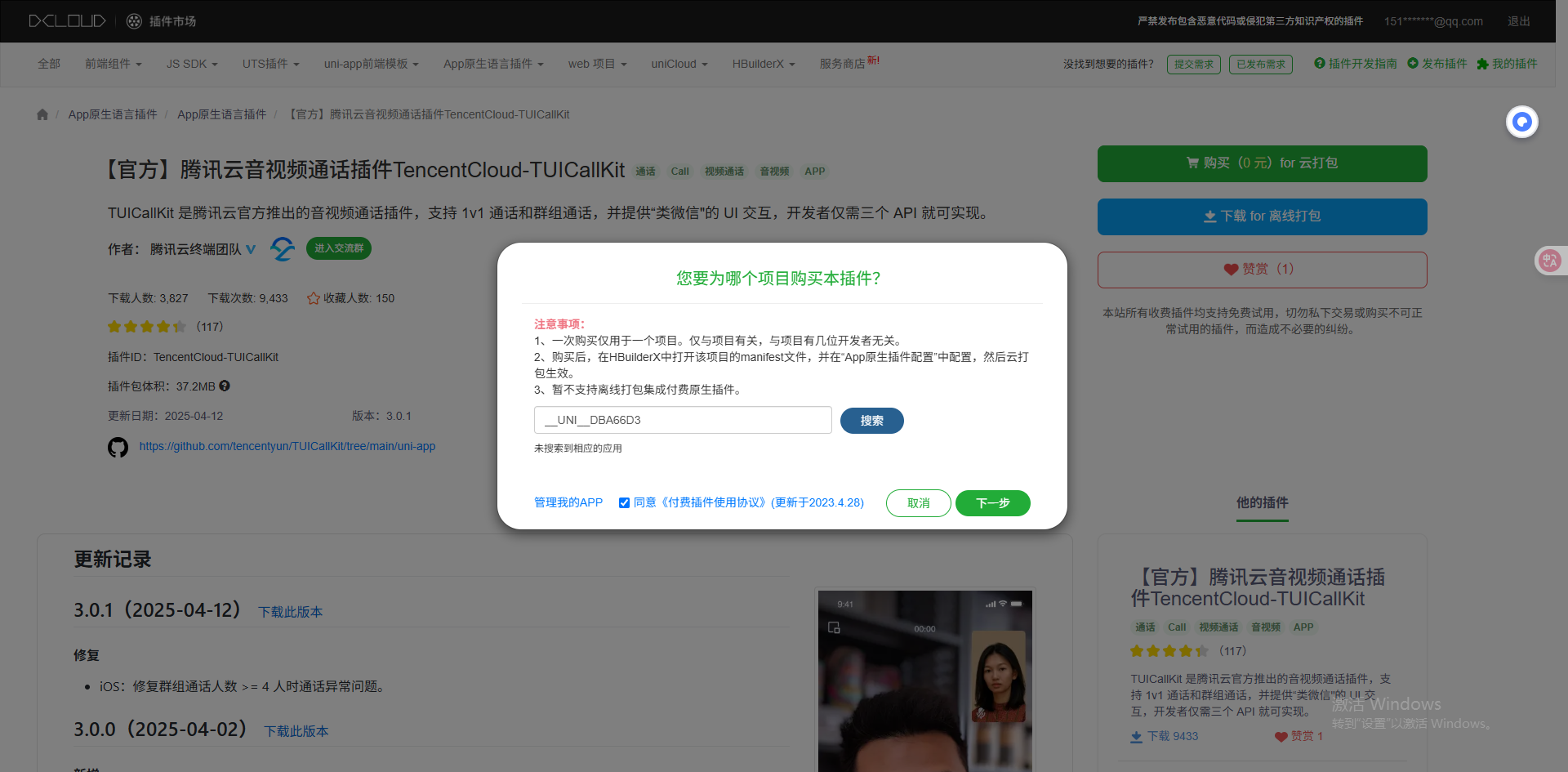Click the package size help question icon
The image size is (1568, 772).
(225, 386)
